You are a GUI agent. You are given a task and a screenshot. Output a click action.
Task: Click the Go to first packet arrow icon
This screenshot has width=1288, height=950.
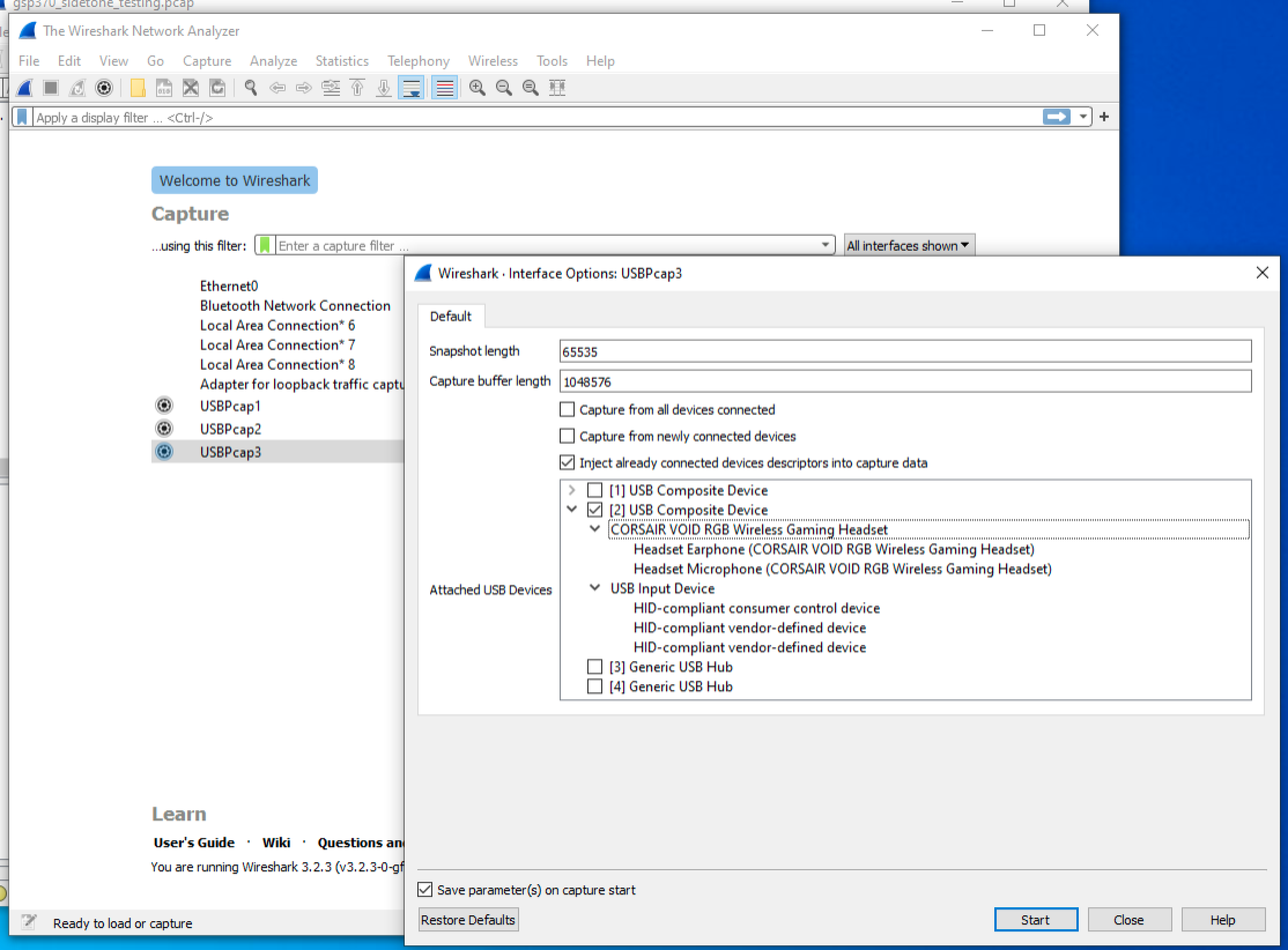click(357, 88)
